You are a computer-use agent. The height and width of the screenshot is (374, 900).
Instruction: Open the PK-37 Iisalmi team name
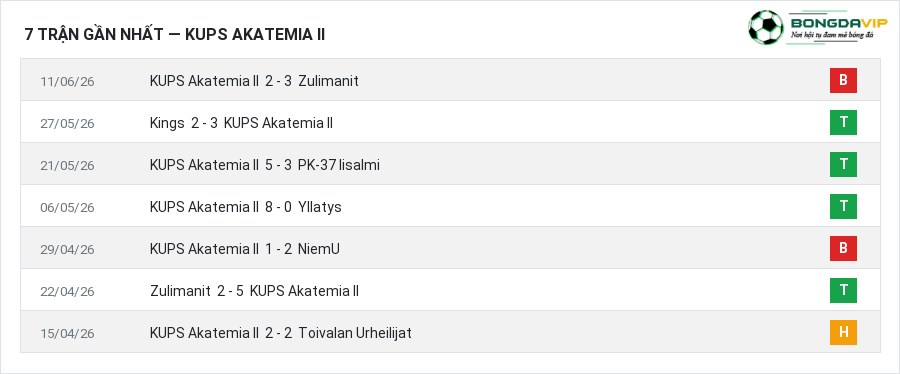339,165
